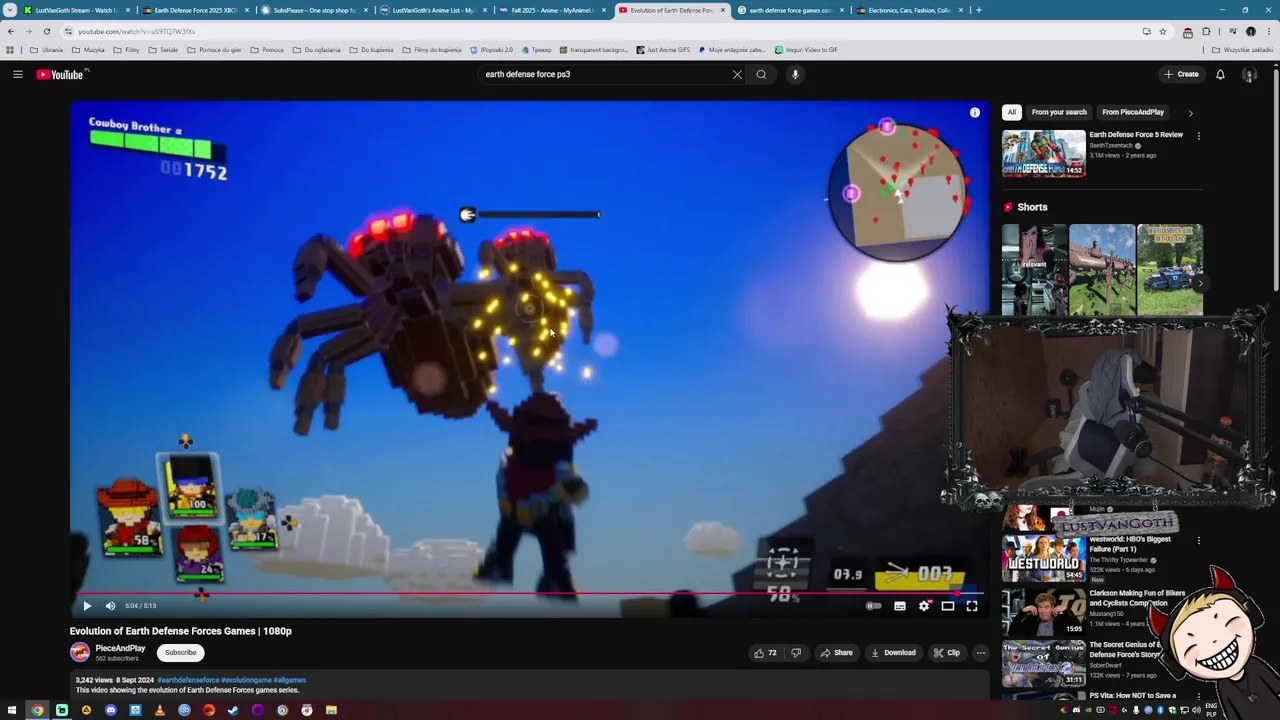Click the Download button
Image resolution: width=1280 pixels, height=720 pixels.
pyautogui.click(x=893, y=653)
